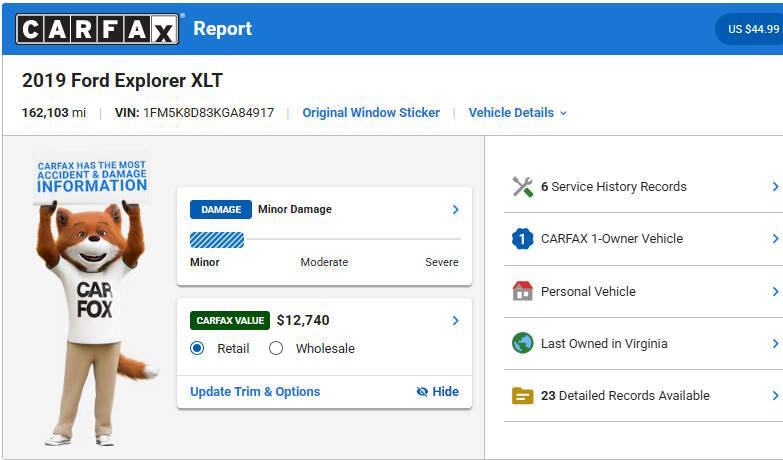Click Update Trim & Options link

click(255, 392)
